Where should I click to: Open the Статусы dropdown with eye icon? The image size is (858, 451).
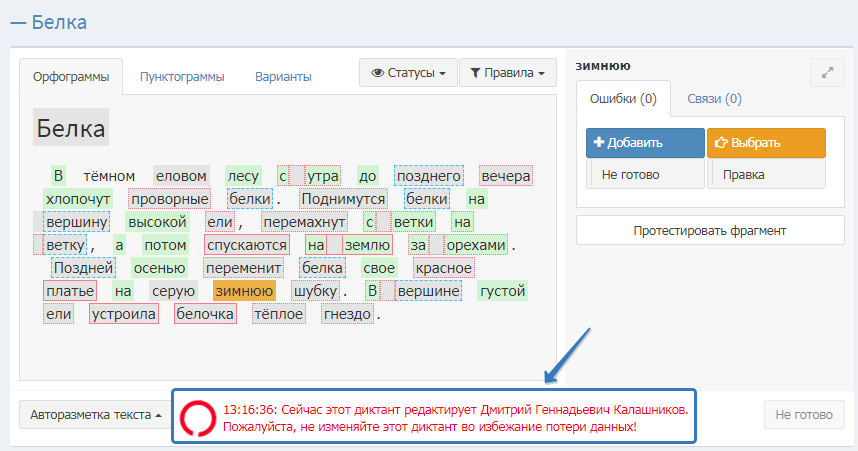point(408,73)
